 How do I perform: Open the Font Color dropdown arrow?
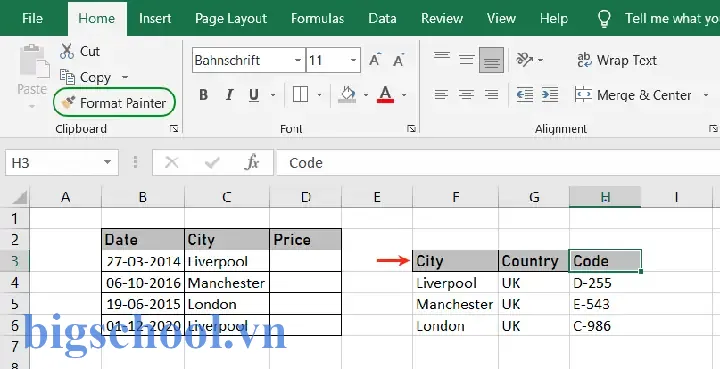pos(404,95)
